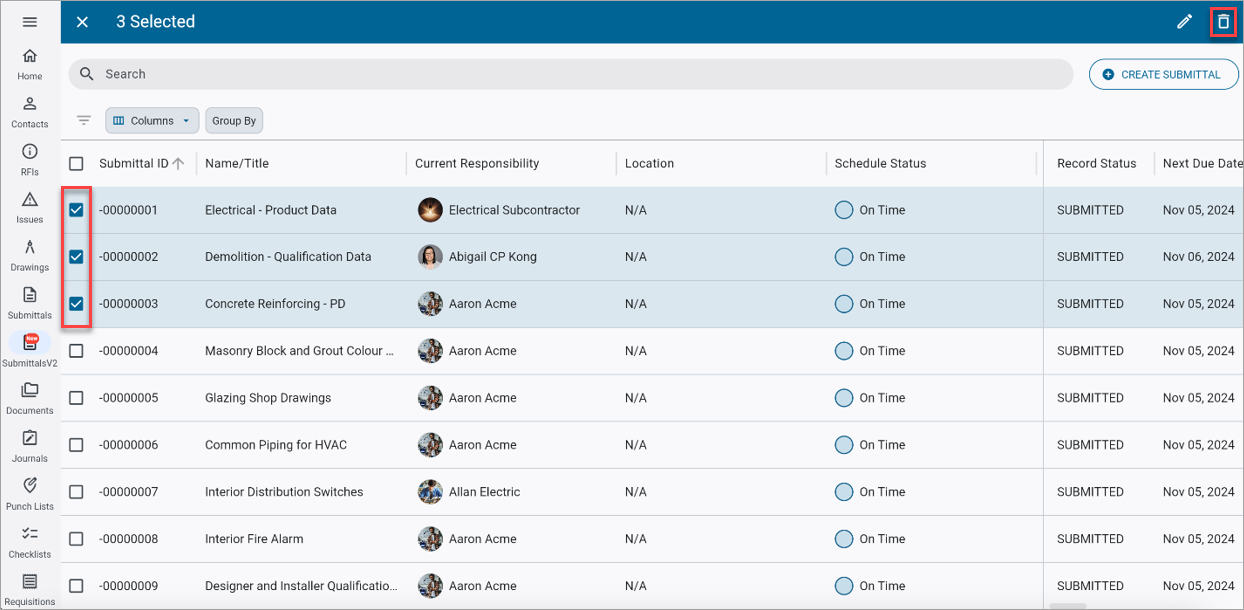Open Checklists module in sidebar
The width and height of the screenshot is (1244, 610).
pyautogui.click(x=30, y=543)
